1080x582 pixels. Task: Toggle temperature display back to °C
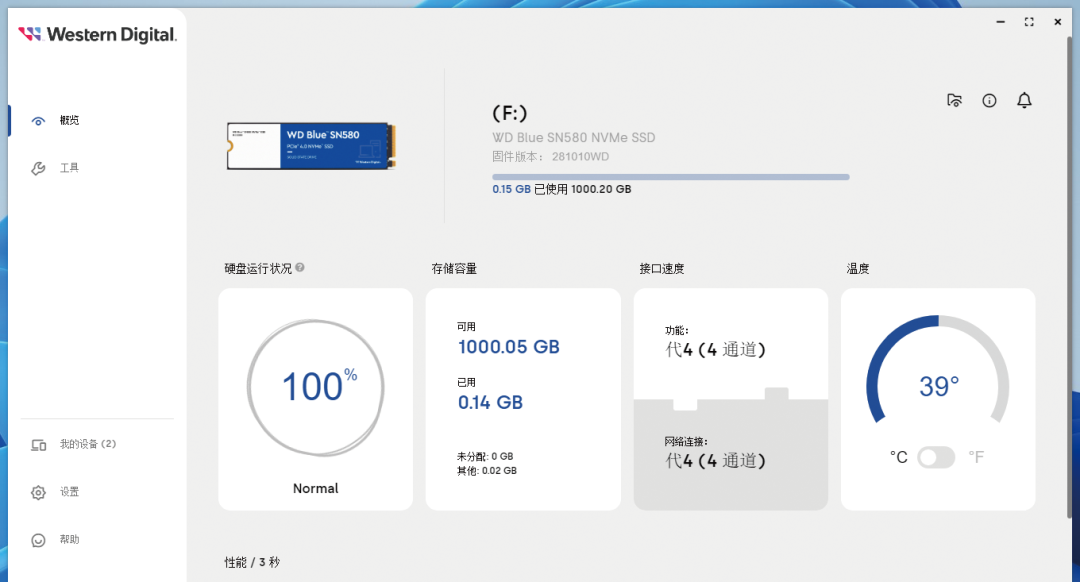[x=899, y=457]
